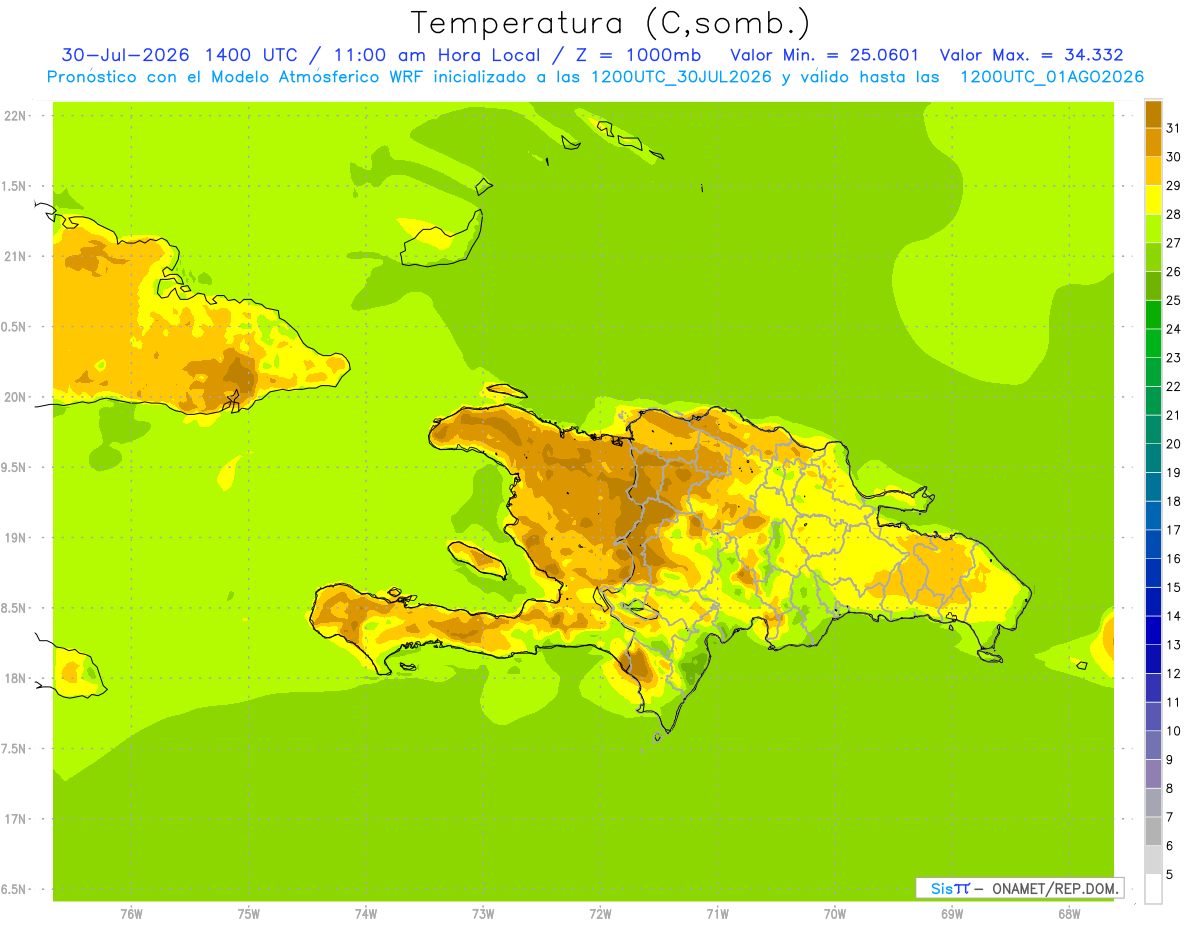Click the "18N" latitude axis label
The height and width of the screenshot is (927, 1200).
click(x=14, y=678)
